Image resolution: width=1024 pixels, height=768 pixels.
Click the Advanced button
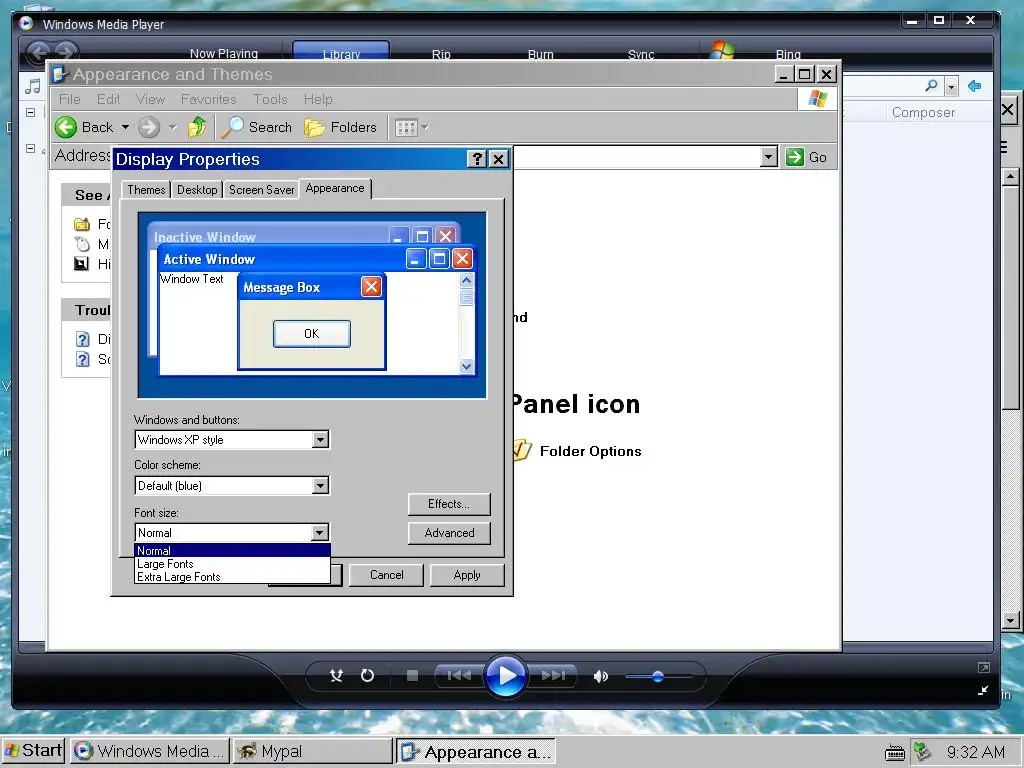coord(449,533)
